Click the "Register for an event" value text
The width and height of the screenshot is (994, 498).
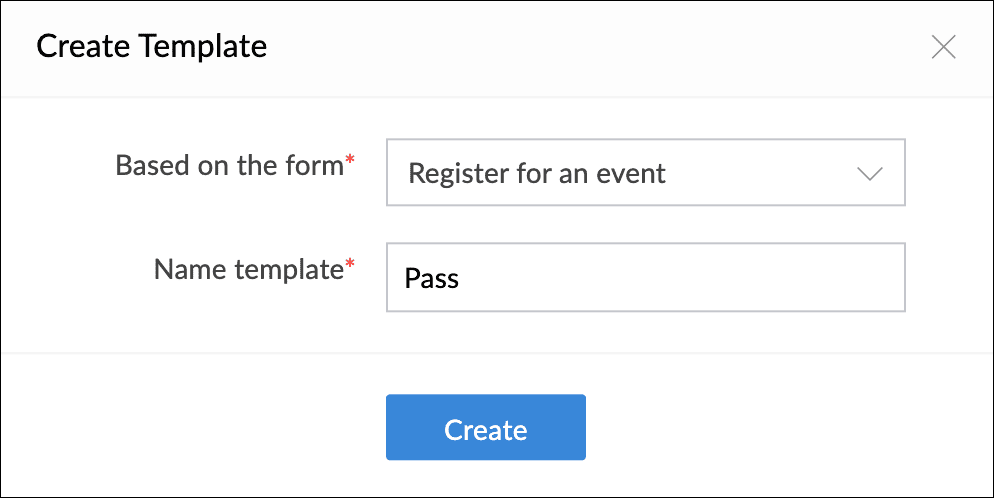pyautogui.click(x=537, y=173)
